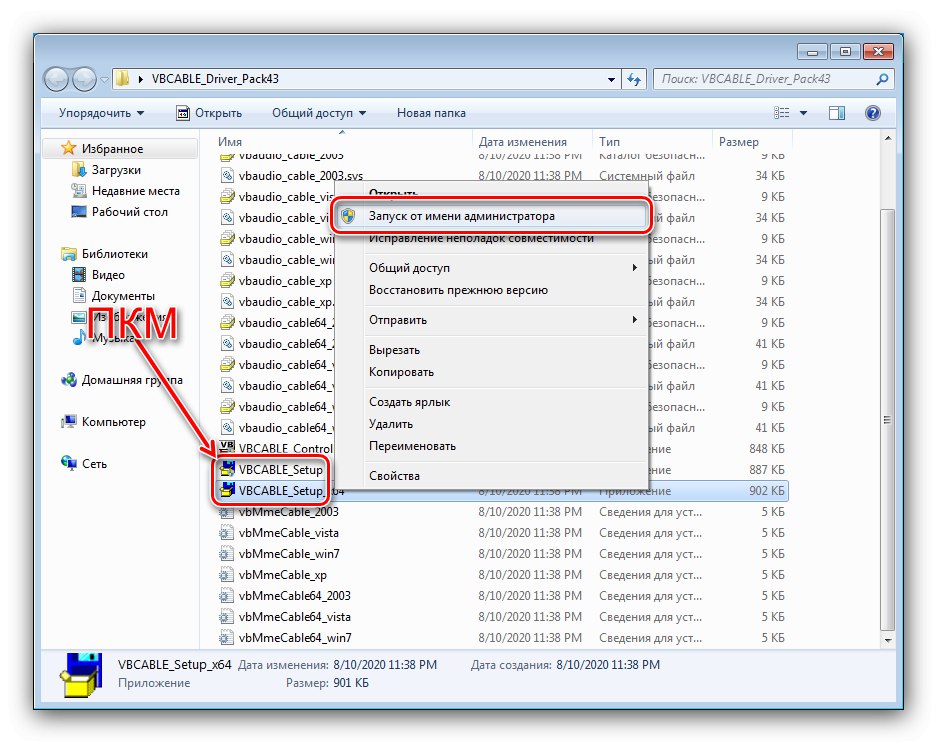Open the Отправить context submenu
The width and height of the screenshot is (937, 743).
point(491,320)
